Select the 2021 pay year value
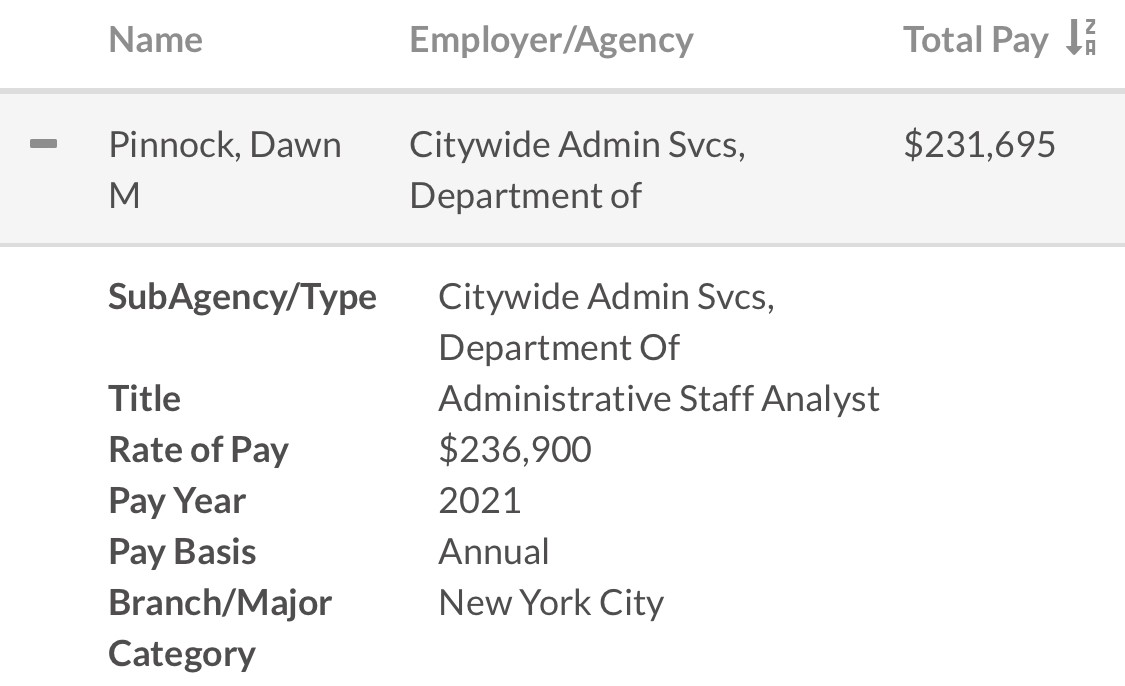This screenshot has width=1125, height=686. 479,501
